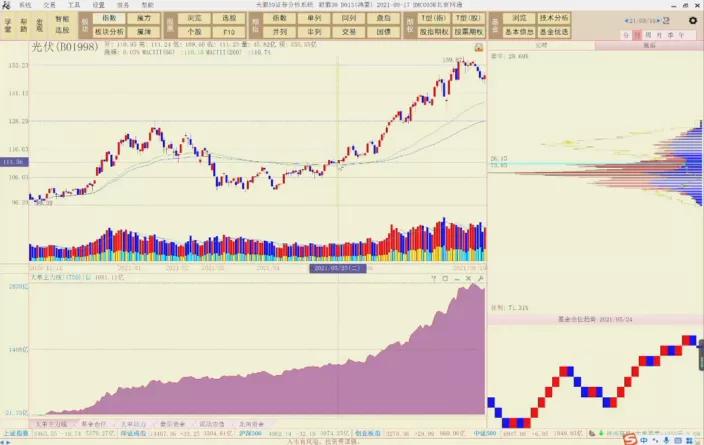Switch to the pink highlighted right-panel tab
The height and width of the screenshot is (445, 704).
tap(649, 46)
